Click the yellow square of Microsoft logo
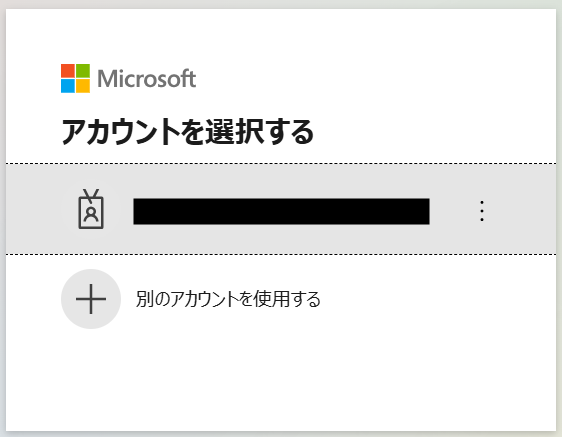Screen dimensions: 562x437 click(x=83, y=86)
